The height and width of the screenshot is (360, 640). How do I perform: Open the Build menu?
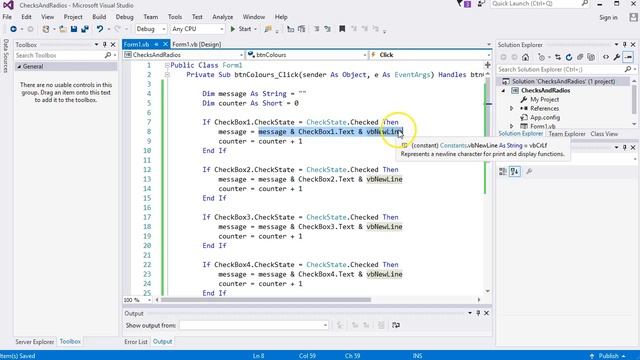(99, 17)
